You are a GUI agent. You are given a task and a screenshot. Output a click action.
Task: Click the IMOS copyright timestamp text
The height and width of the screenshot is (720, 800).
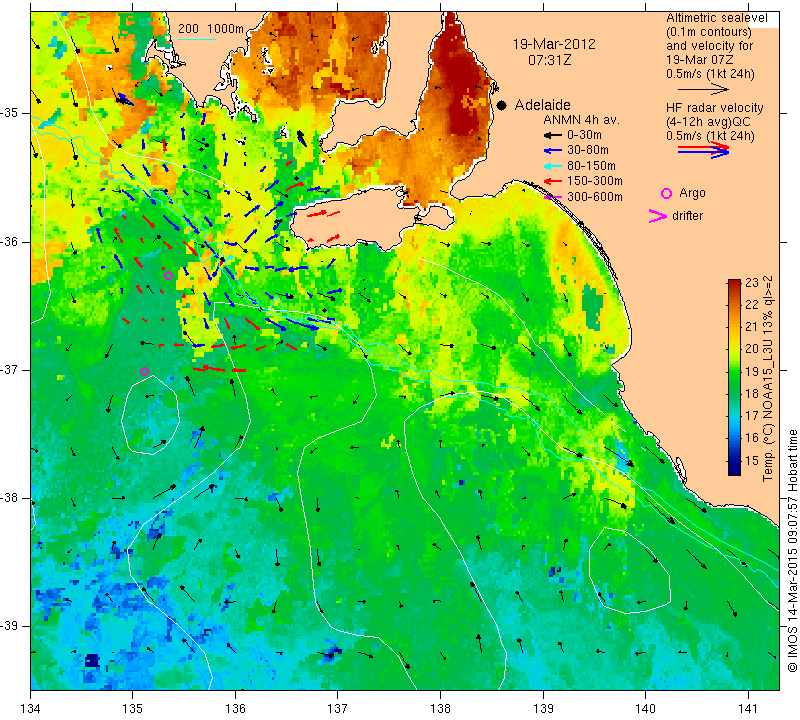[x=792, y=550]
